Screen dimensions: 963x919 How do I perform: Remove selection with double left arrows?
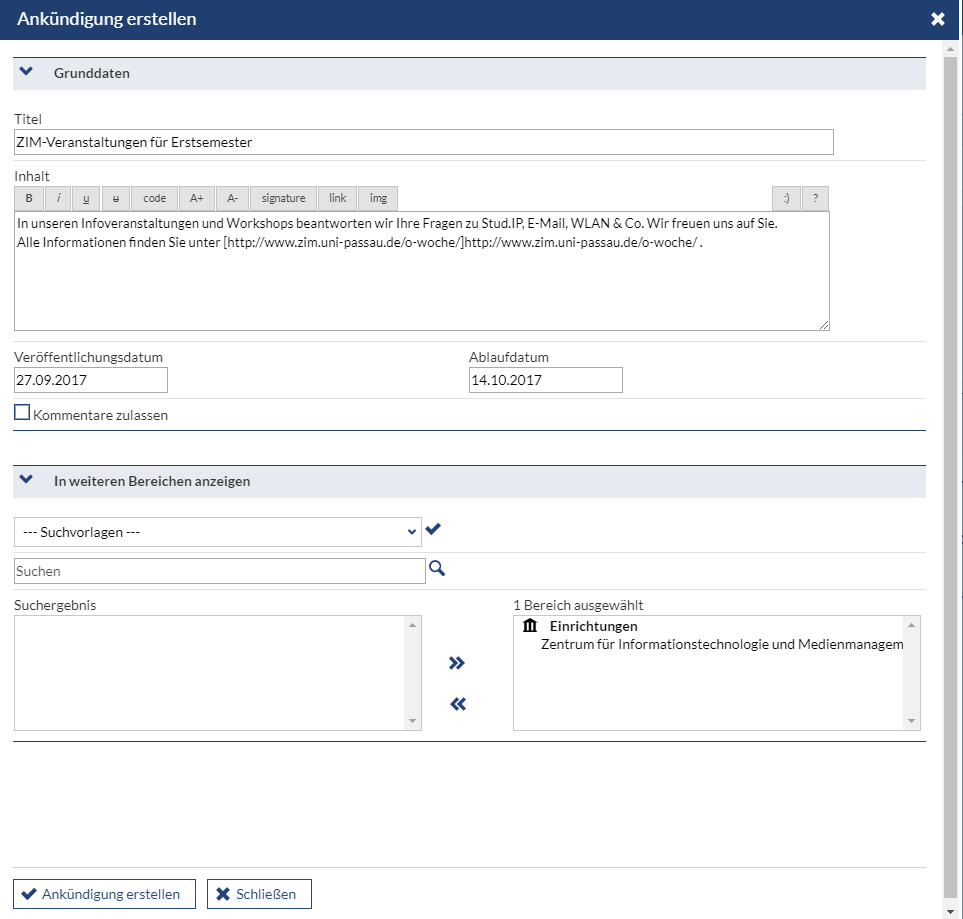(x=458, y=704)
